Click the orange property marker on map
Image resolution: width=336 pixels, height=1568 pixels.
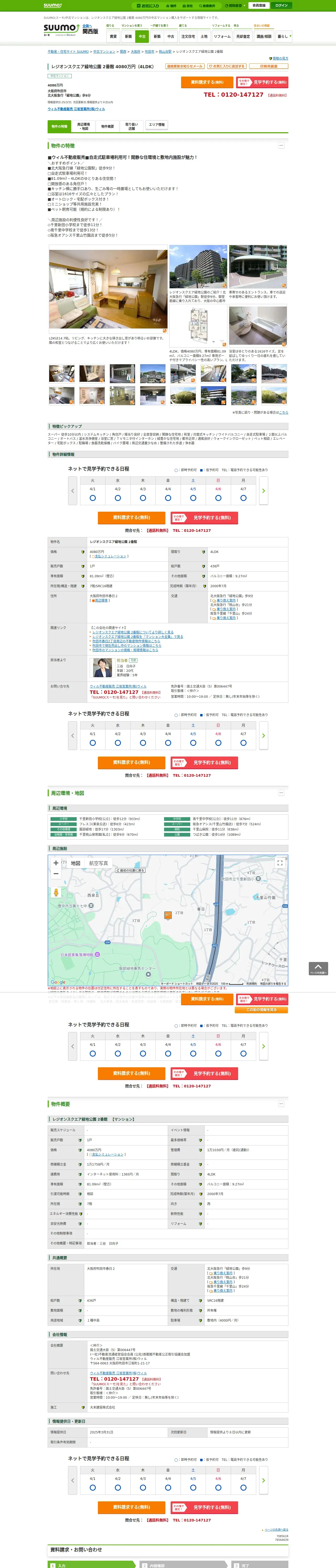168,915
